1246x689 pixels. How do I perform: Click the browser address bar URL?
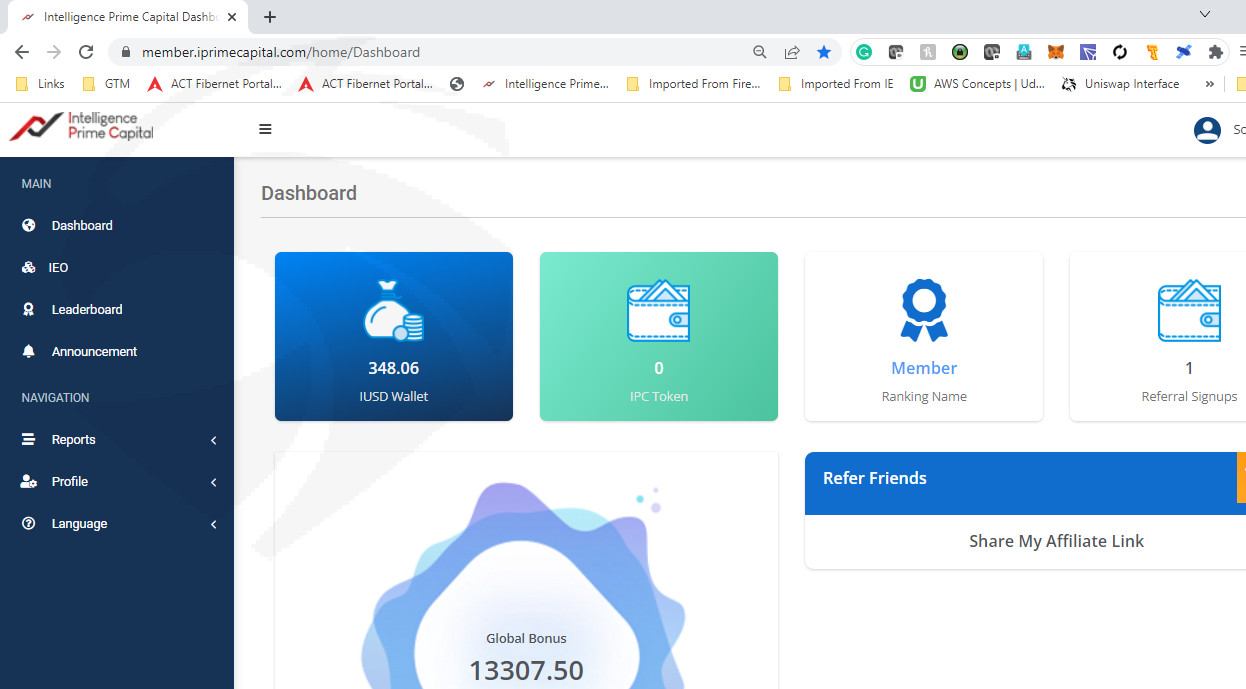tap(400, 52)
